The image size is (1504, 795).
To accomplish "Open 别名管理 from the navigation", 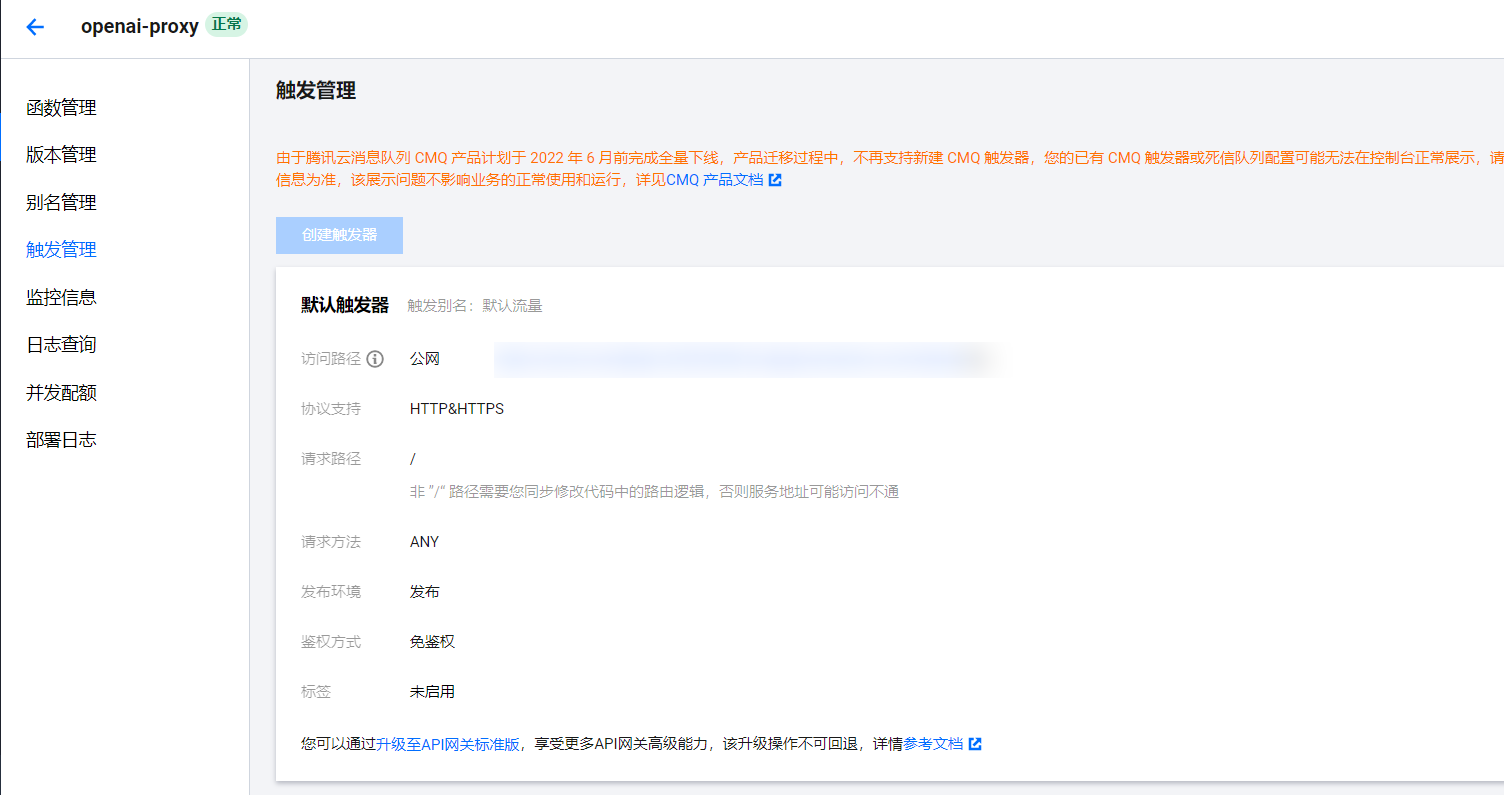I will click(x=61, y=202).
